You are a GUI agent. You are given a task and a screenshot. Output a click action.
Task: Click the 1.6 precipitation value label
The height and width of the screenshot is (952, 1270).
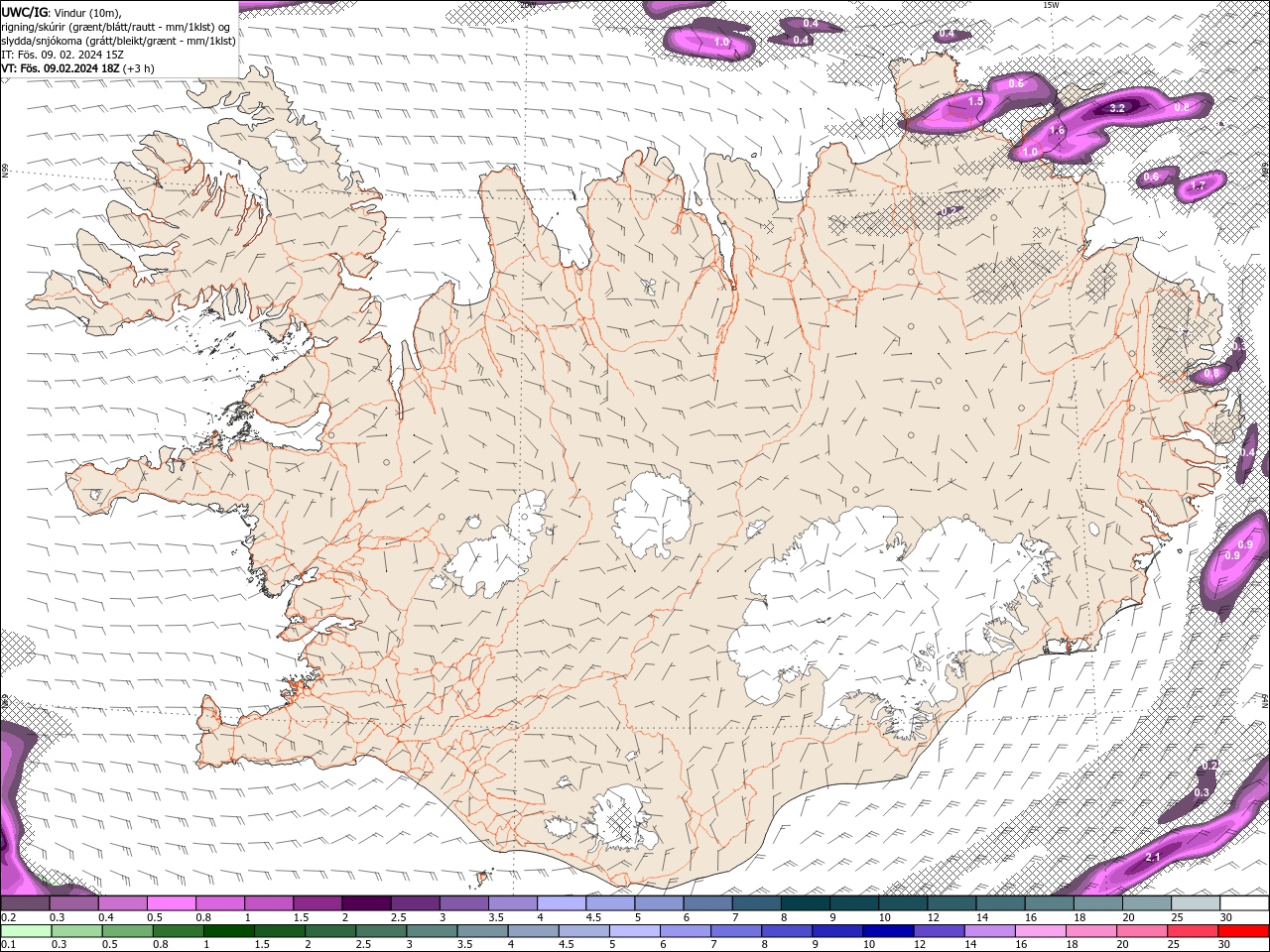point(1057,130)
